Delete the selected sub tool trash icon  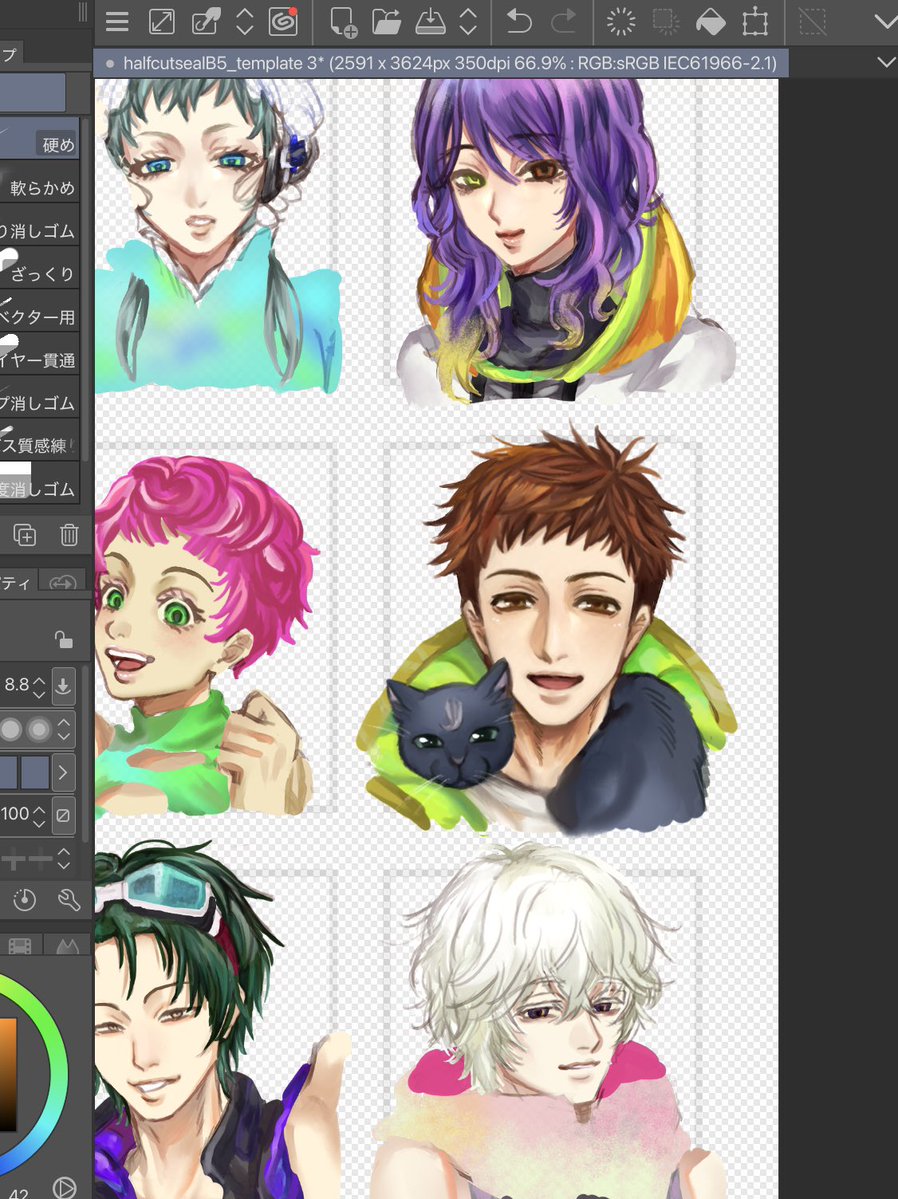point(69,535)
